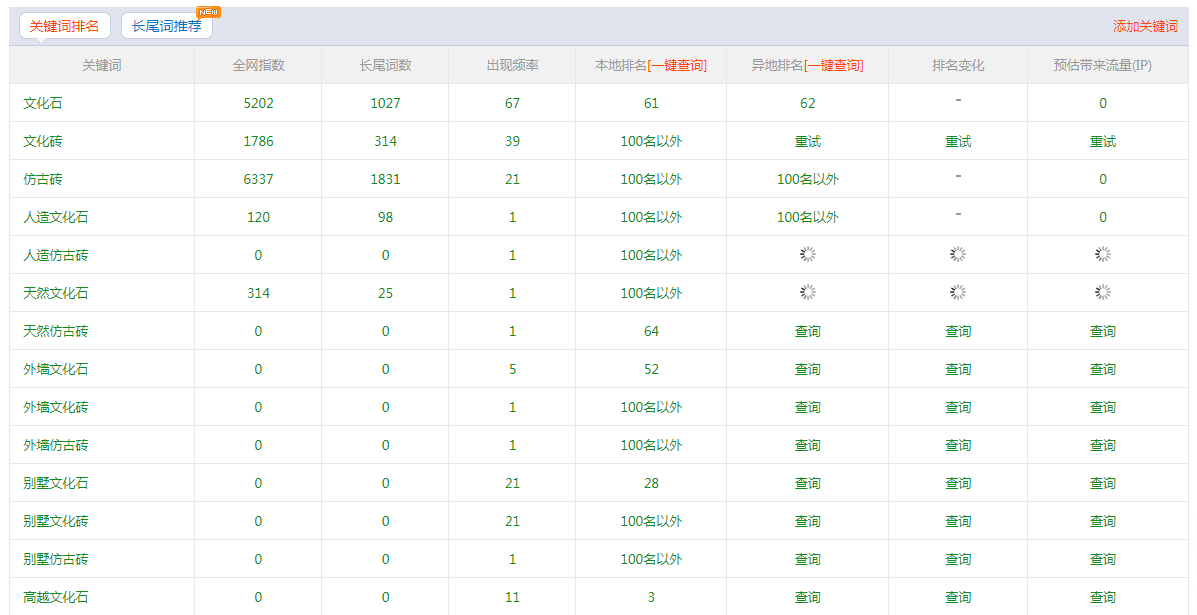
Task: Click 重试 in 文化砖 row 预估带来流量 column
Action: (x=1102, y=141)
